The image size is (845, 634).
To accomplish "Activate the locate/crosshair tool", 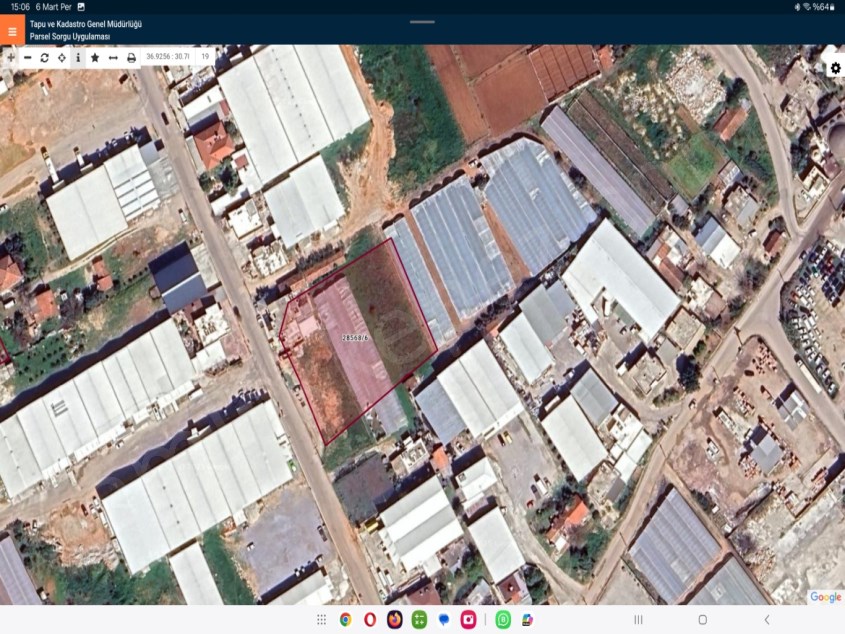I will (x=62, y=57).
